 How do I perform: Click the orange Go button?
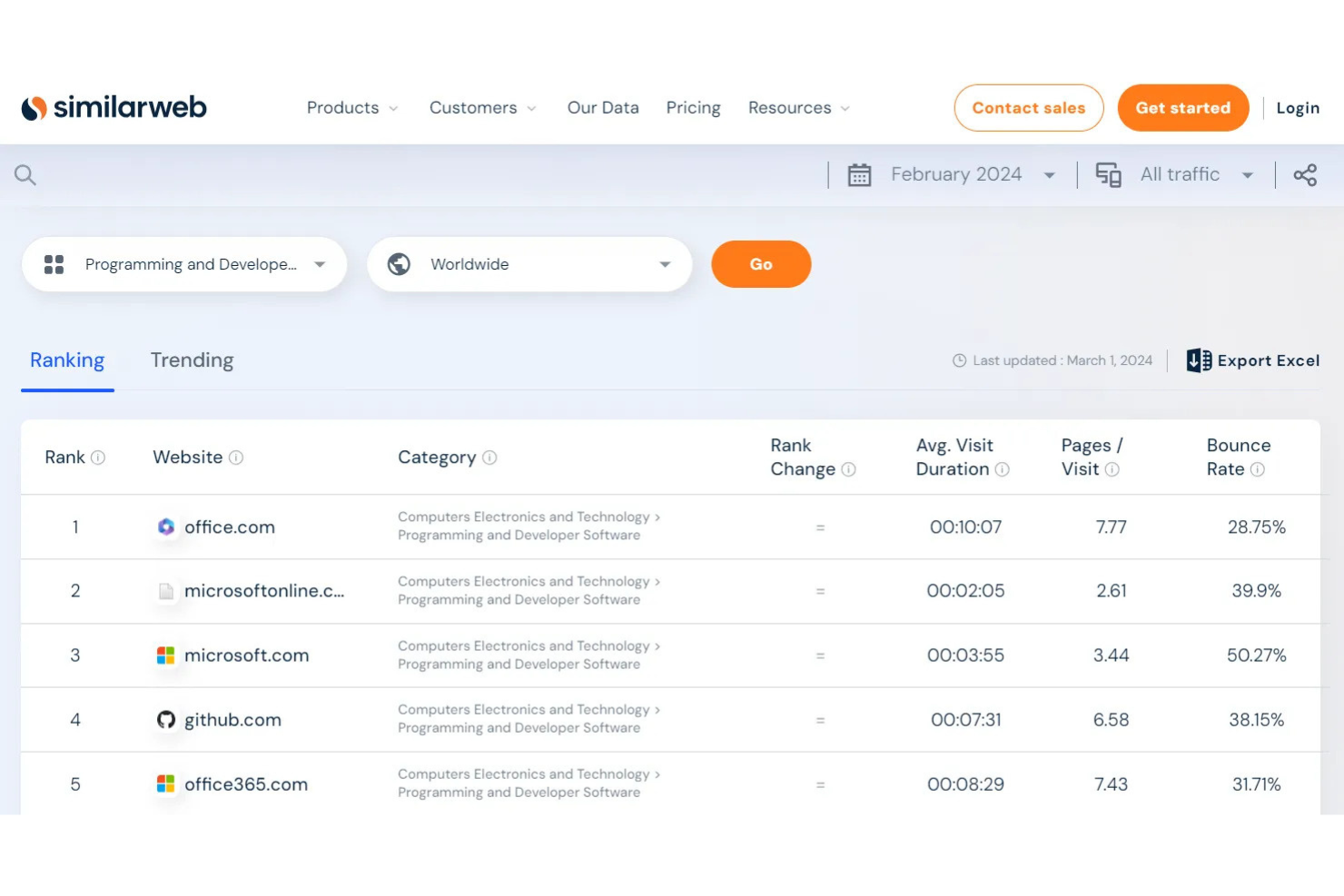(x=761, y=264)
